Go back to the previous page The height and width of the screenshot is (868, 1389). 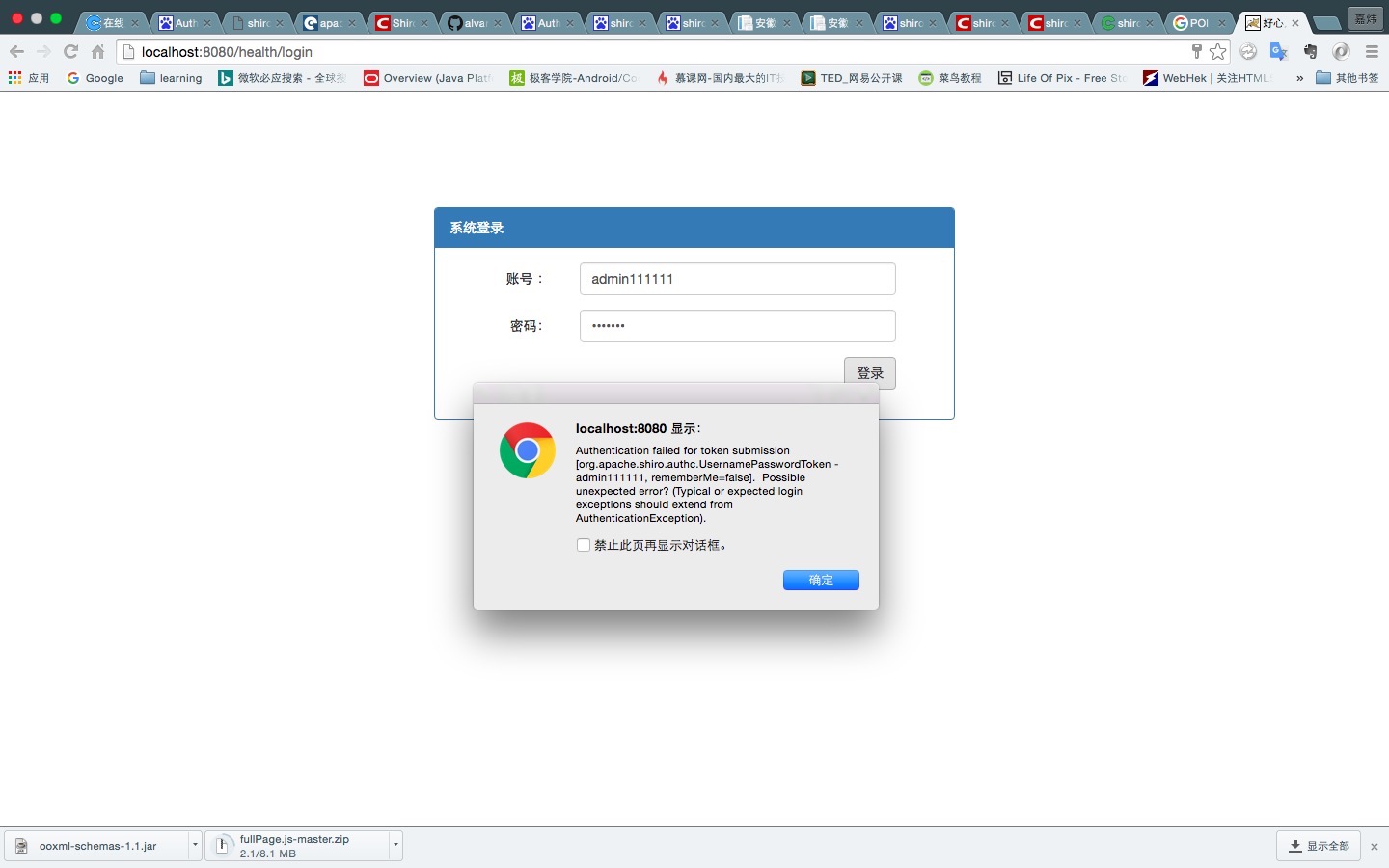[x=16, y=52]
